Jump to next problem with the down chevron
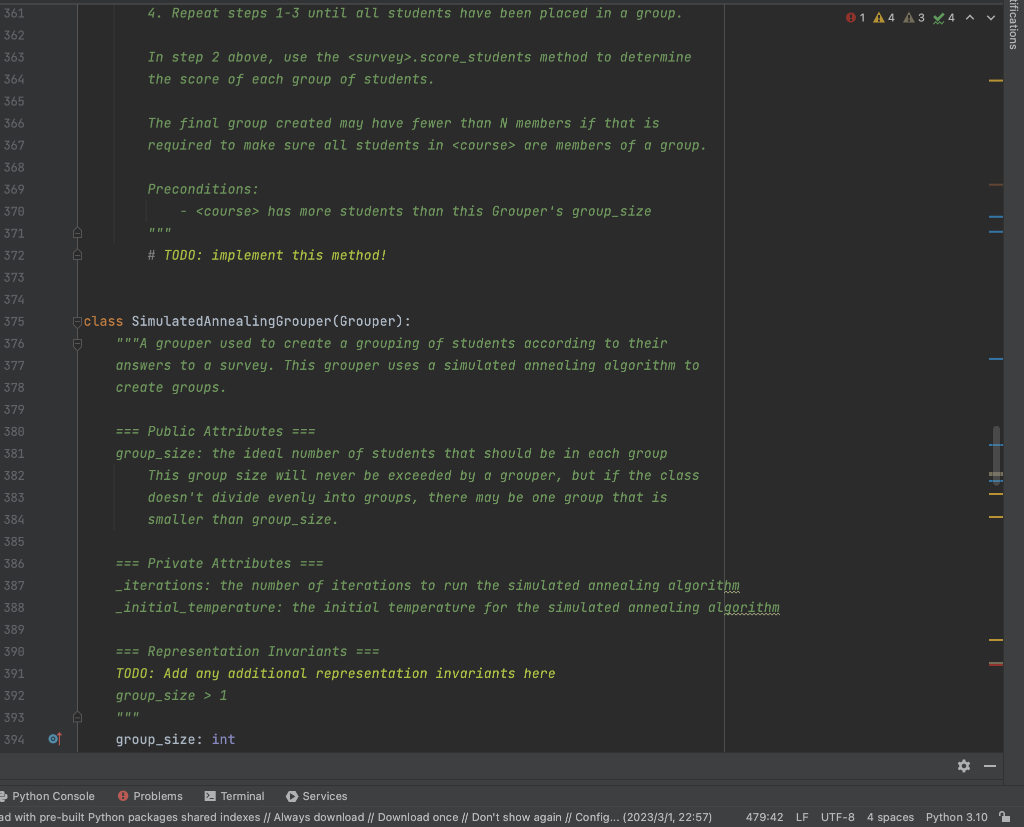This screenshot has width=1024, height=827. click(x=988, y=17)
